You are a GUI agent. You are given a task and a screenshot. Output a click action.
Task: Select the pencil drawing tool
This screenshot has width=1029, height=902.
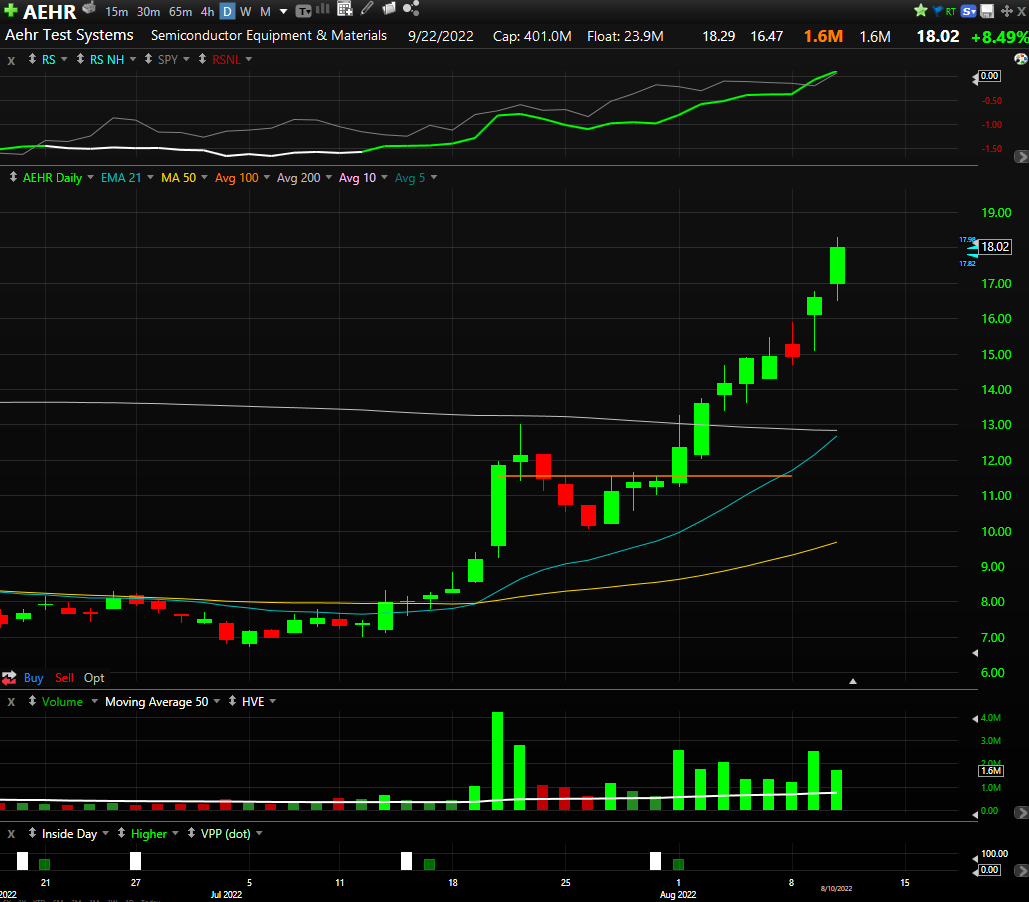tap(367, 9)
